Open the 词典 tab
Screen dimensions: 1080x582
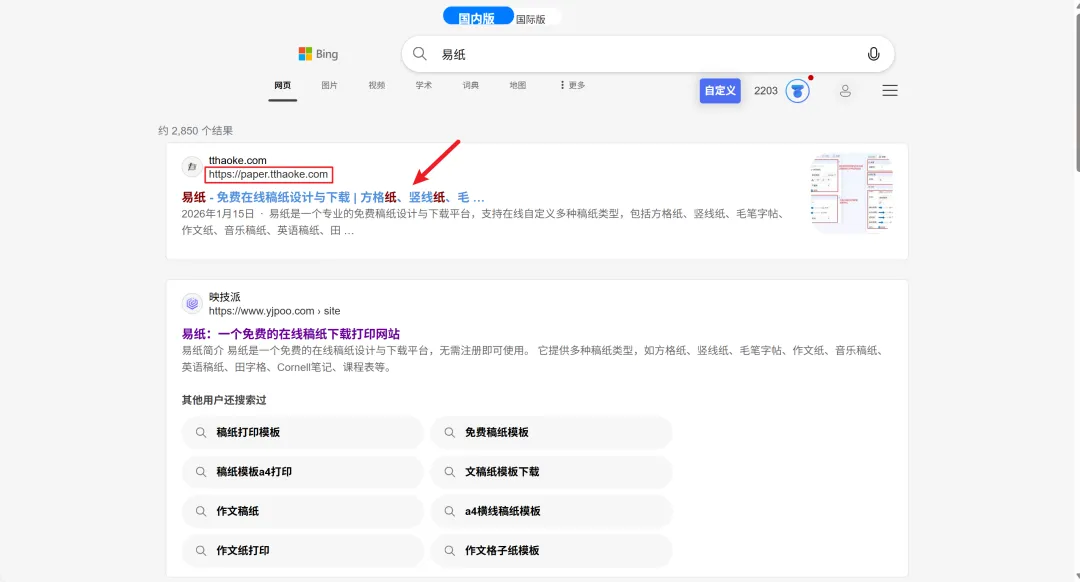coord(470,85)
